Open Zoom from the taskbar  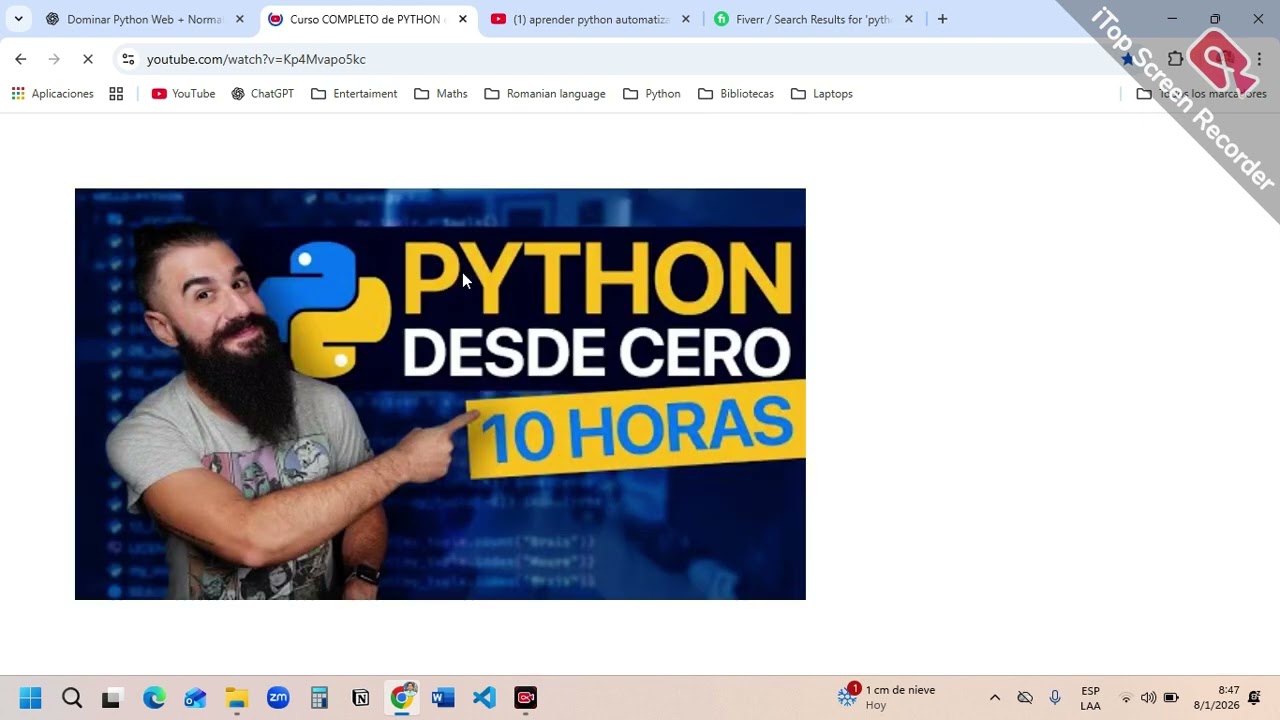[278, 697]
